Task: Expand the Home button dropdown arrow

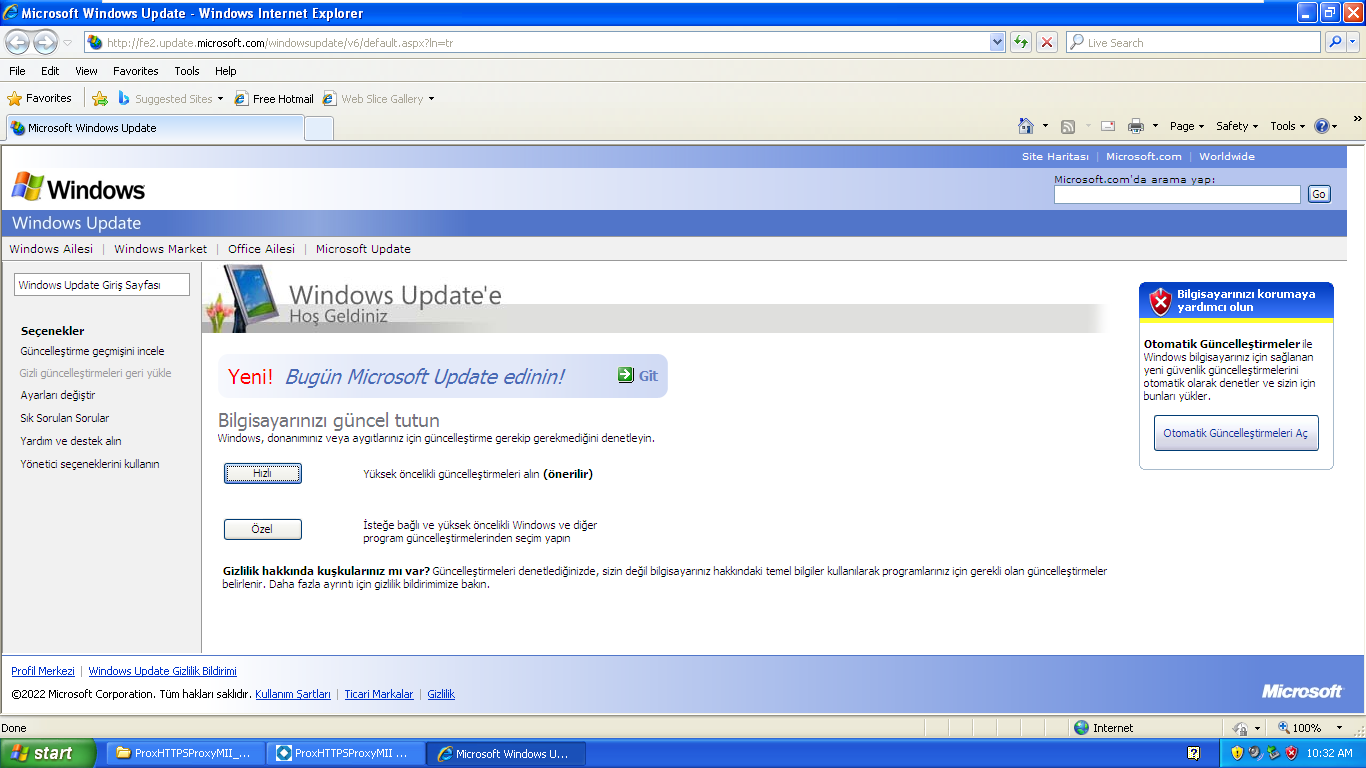Action: pos(1045,126)
